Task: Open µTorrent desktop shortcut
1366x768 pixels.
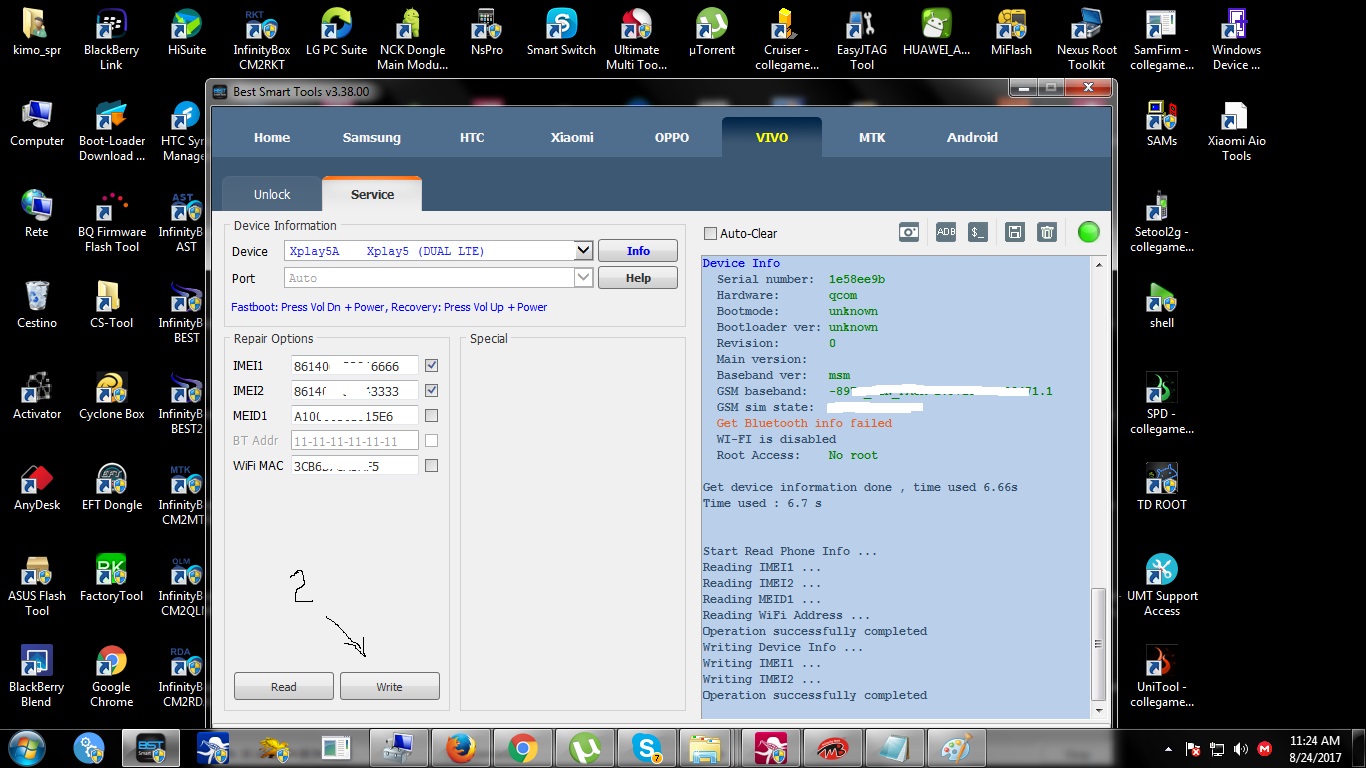Action: (712, 33)
